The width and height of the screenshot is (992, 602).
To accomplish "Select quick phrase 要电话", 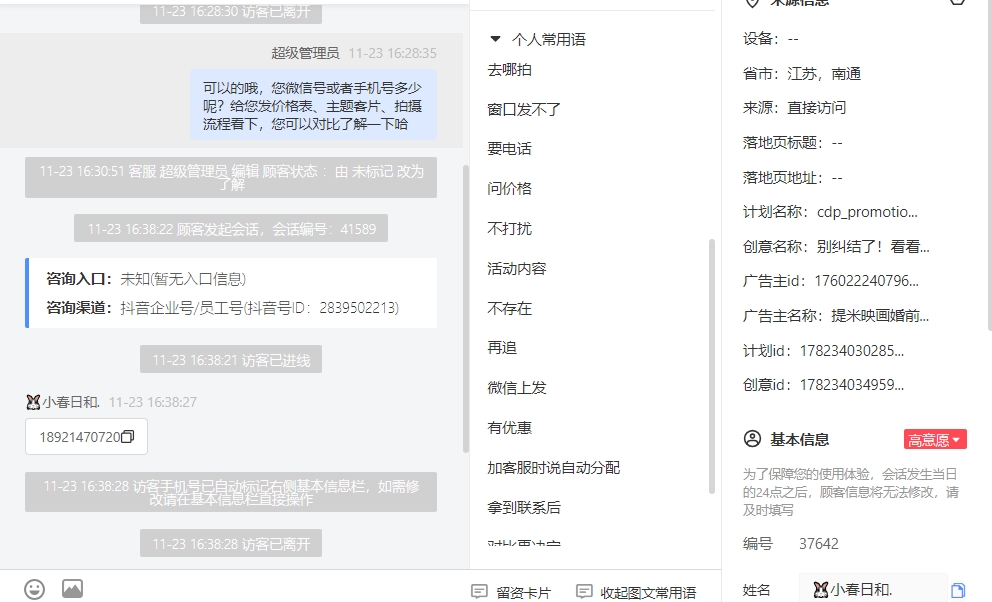I will [x=509, y=149].
